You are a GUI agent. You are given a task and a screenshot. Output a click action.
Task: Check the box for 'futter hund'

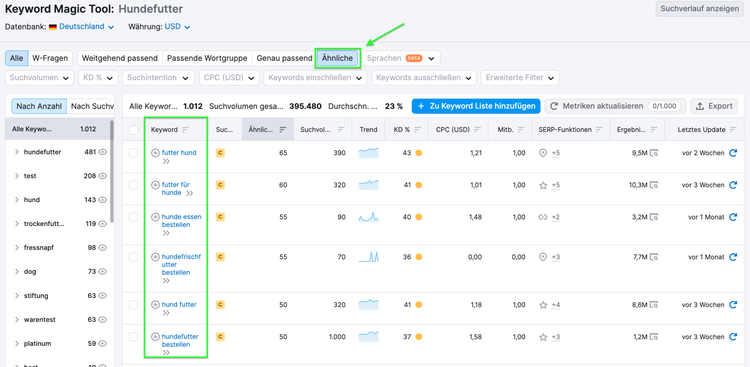tap(134, 153)
